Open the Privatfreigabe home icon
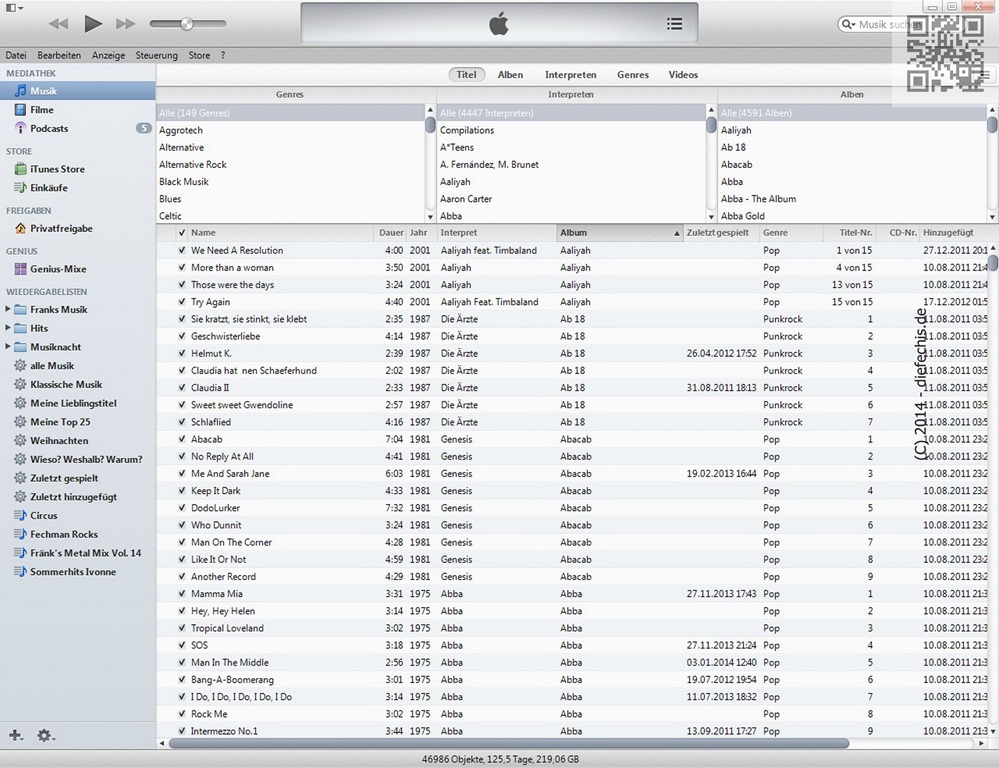Image resolution: width=999 pixels, height=768 pixels. (x=20, y=228)
